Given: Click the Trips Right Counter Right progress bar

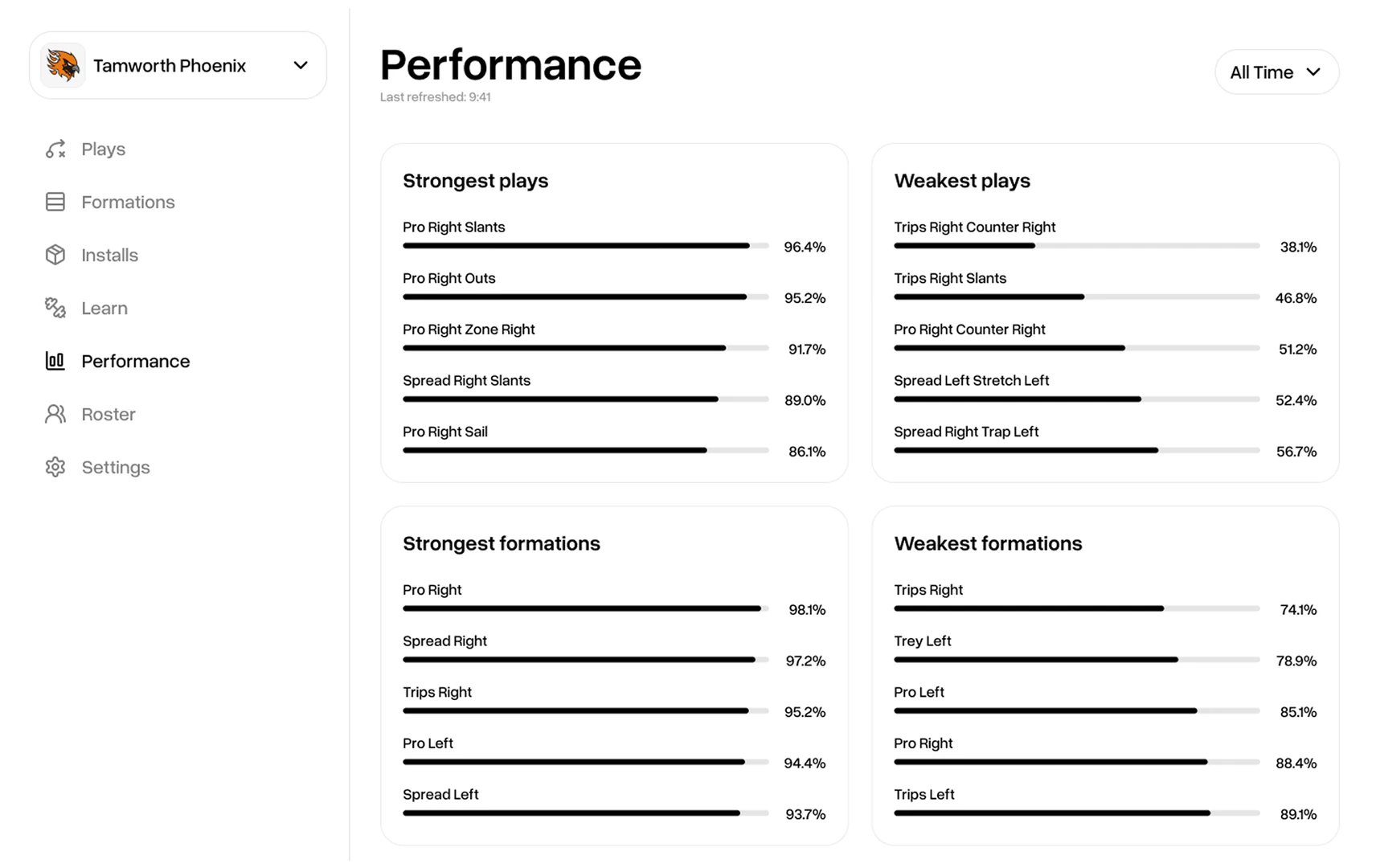Looking at the screenshot, I should pos(1076,245).
